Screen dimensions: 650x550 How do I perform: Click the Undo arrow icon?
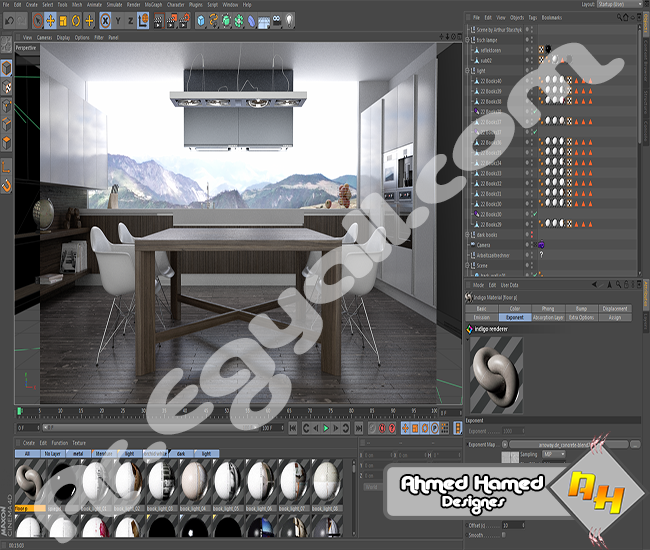[x=9, y=21]
